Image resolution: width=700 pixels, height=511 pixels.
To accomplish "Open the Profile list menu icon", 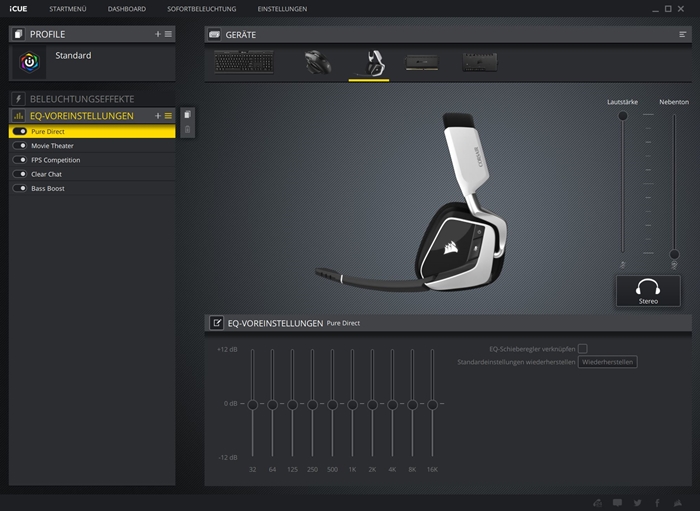I will point(168,34).
